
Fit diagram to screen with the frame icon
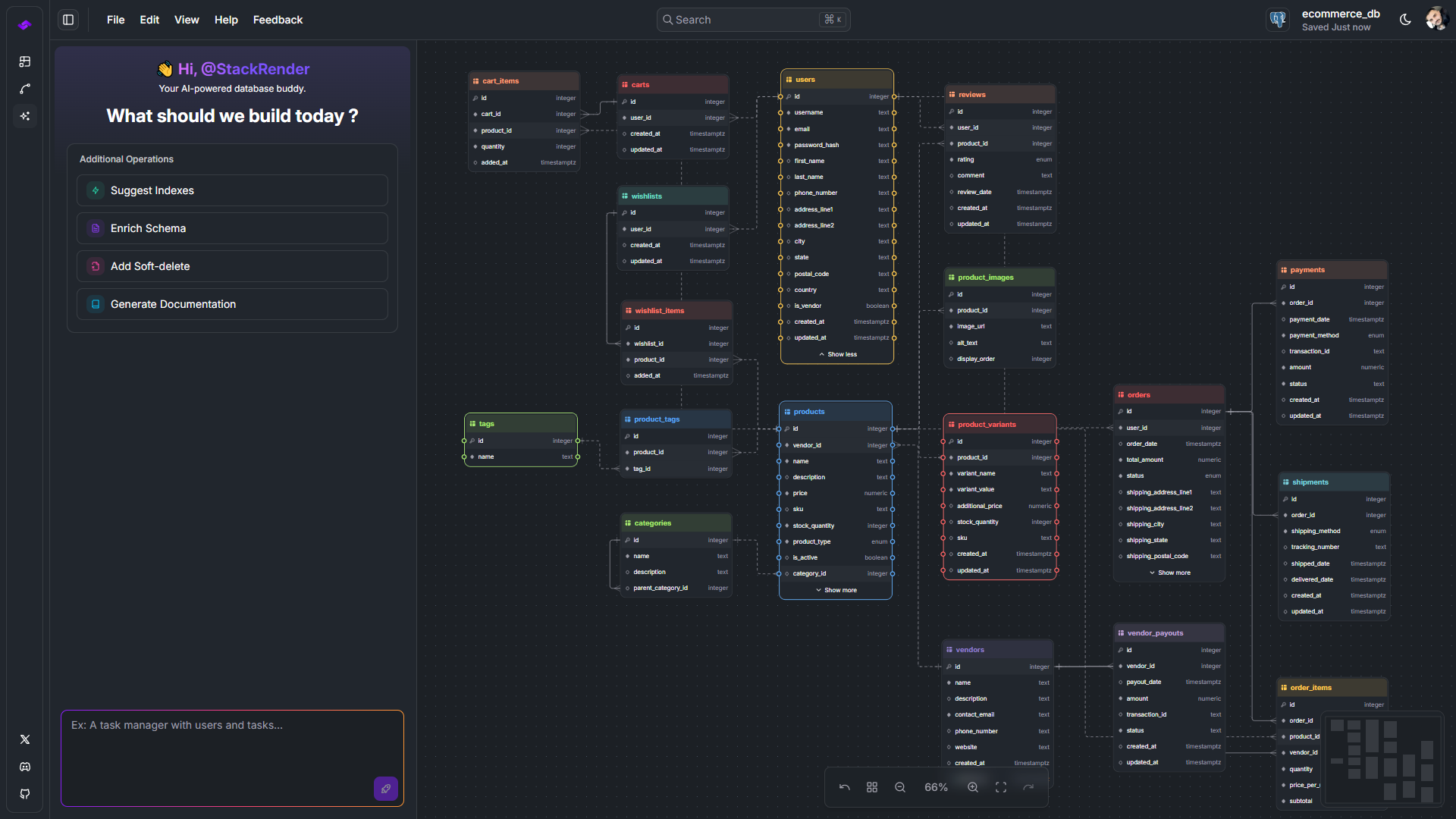pyautogui.click(x=1000, y=787)
